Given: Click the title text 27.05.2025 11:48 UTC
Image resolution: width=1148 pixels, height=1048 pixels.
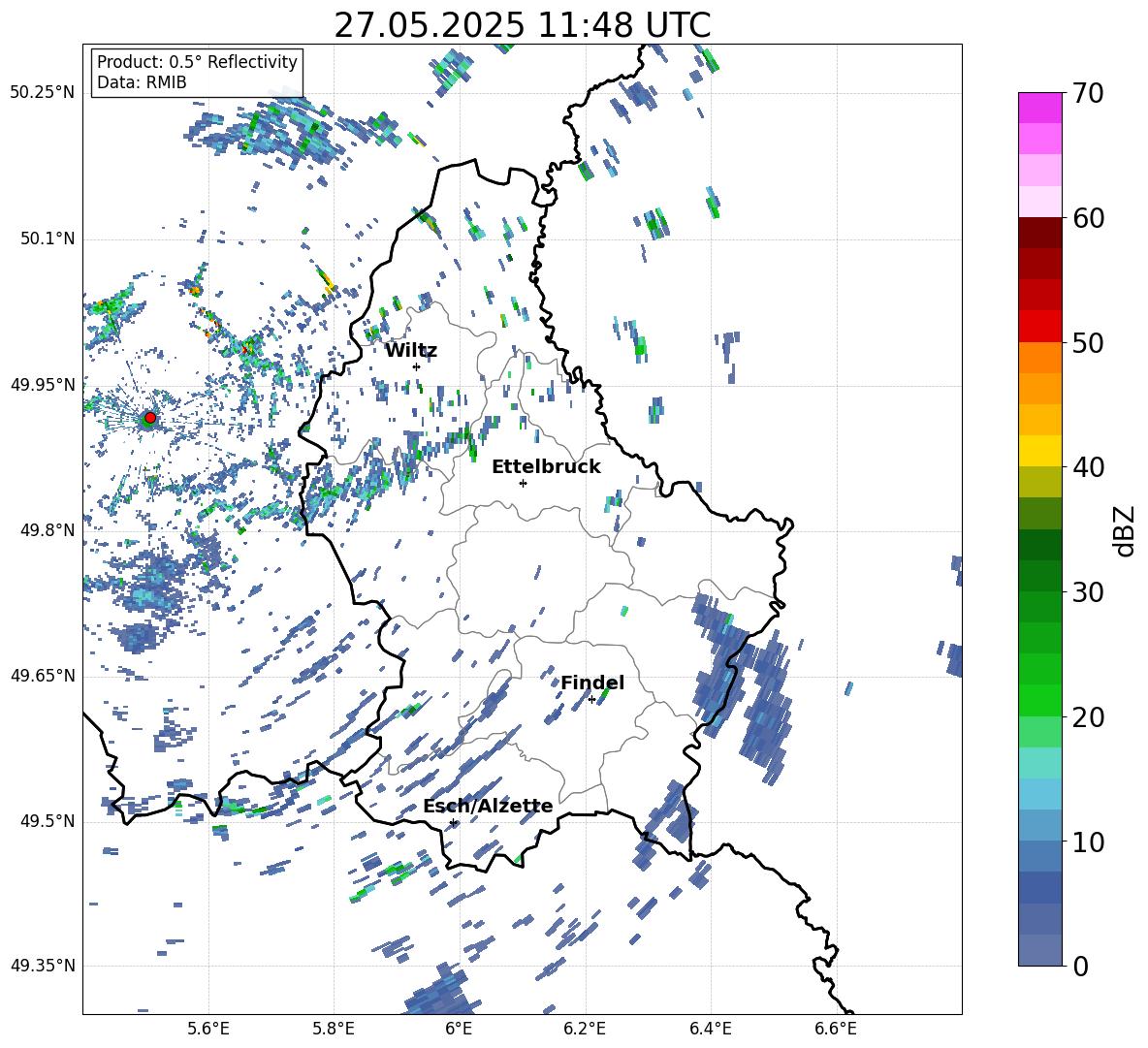Looking at the screenshot, I should tap(522, 25).
